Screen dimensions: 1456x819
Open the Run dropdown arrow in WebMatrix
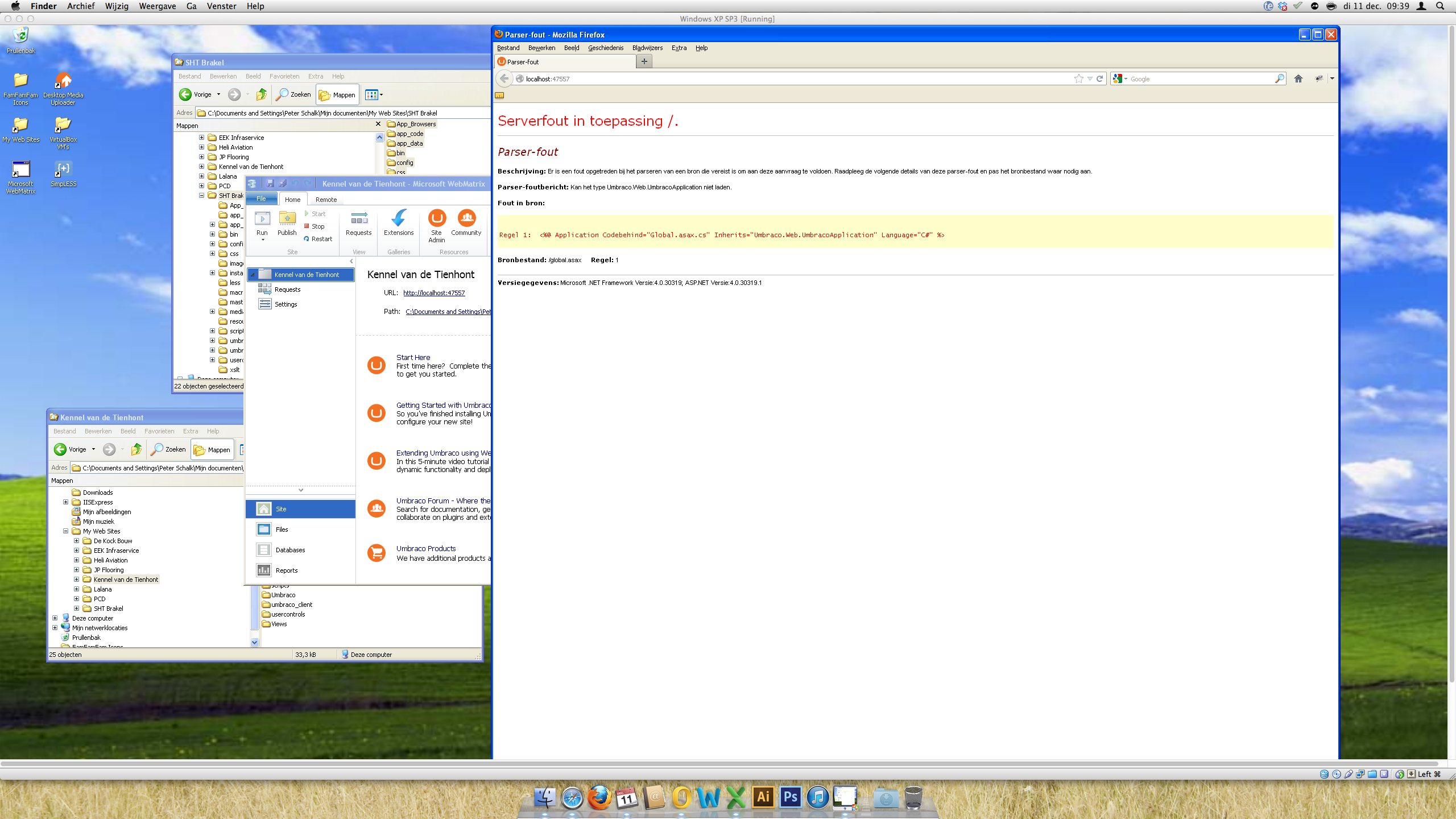pos(262,240)
